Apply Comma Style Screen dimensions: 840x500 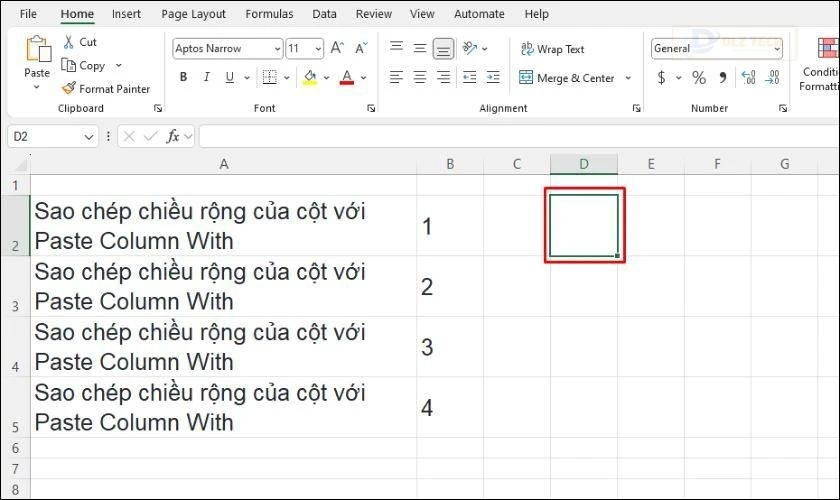(723, 78)
